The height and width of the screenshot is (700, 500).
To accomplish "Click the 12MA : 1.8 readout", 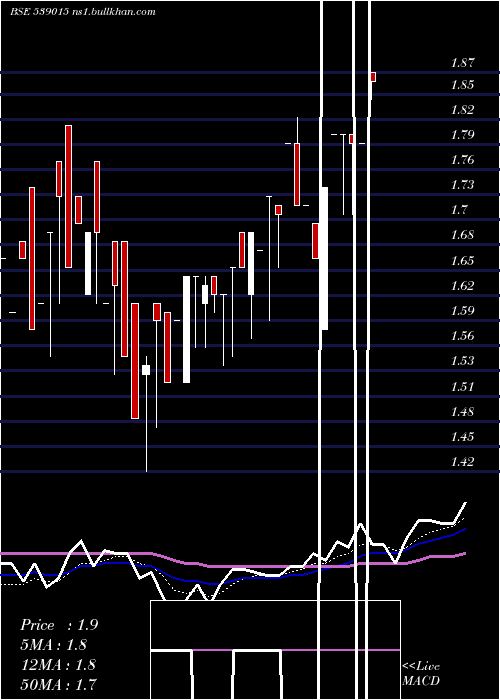I will coord(58,664).
